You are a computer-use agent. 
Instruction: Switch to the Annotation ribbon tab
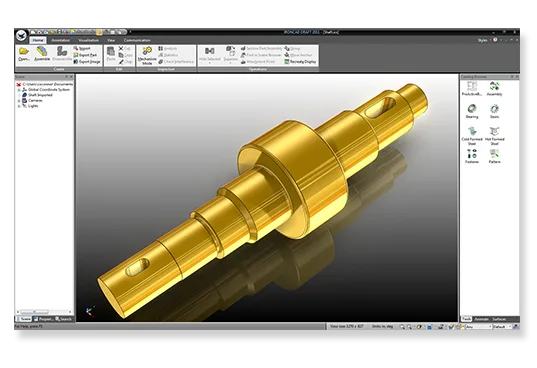pyautogui.click(x=61, y=40)
